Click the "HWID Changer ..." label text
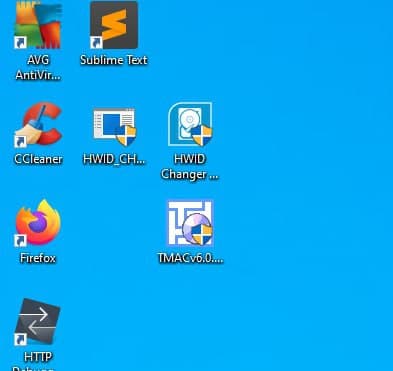 click(x=190, y=167)
